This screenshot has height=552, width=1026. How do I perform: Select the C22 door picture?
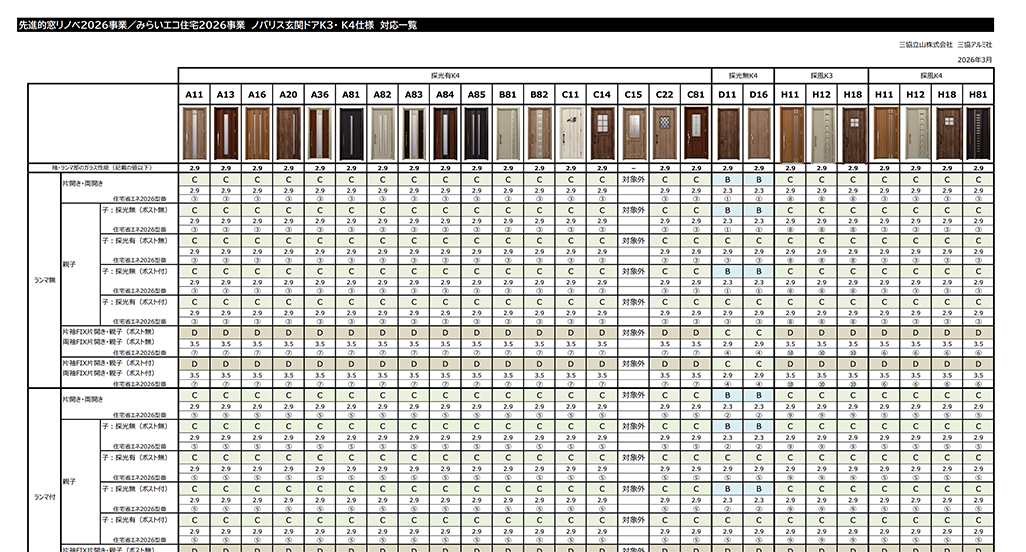point(664,133)
